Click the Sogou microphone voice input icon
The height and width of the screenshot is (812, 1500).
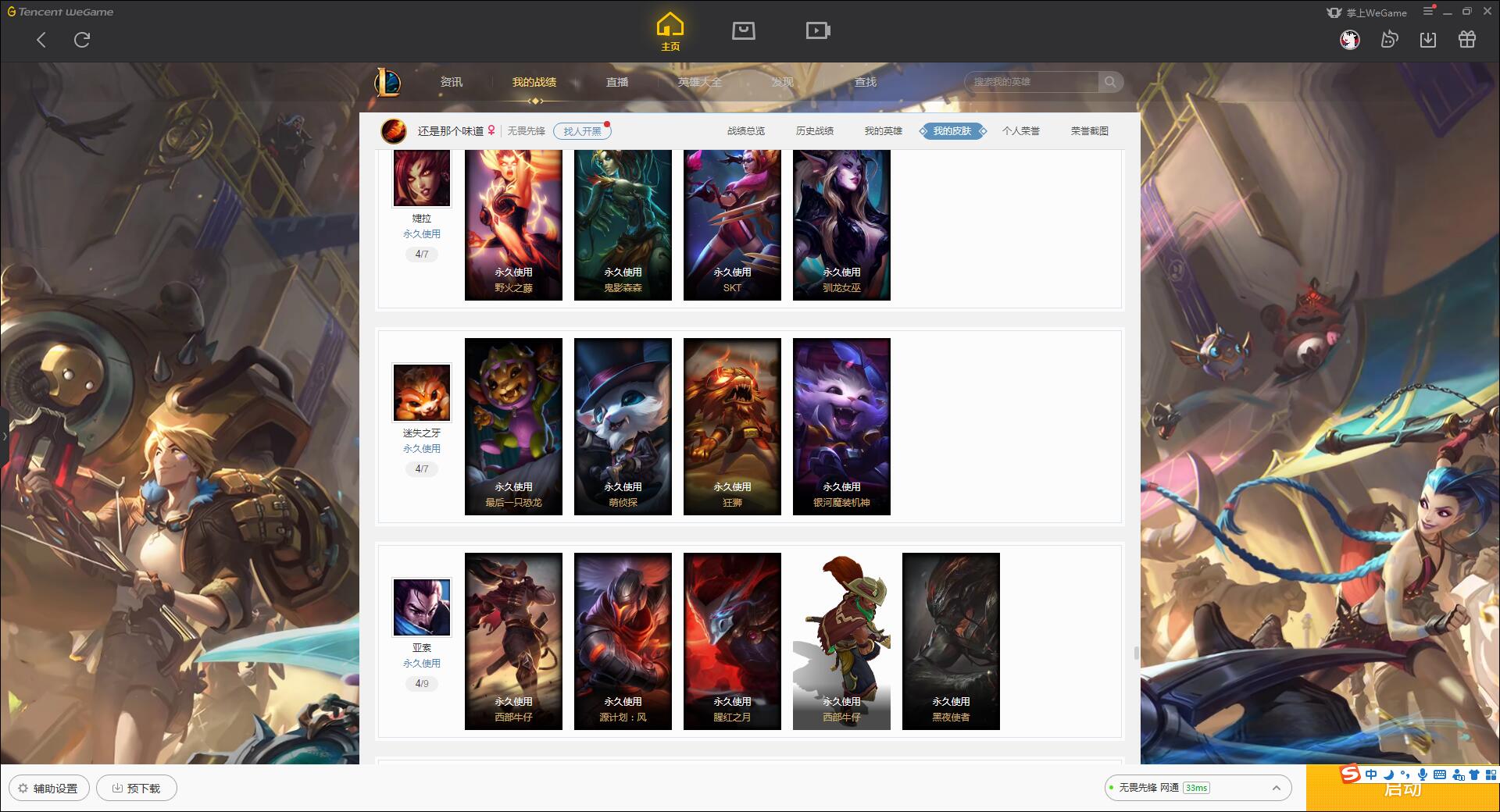1423,775
